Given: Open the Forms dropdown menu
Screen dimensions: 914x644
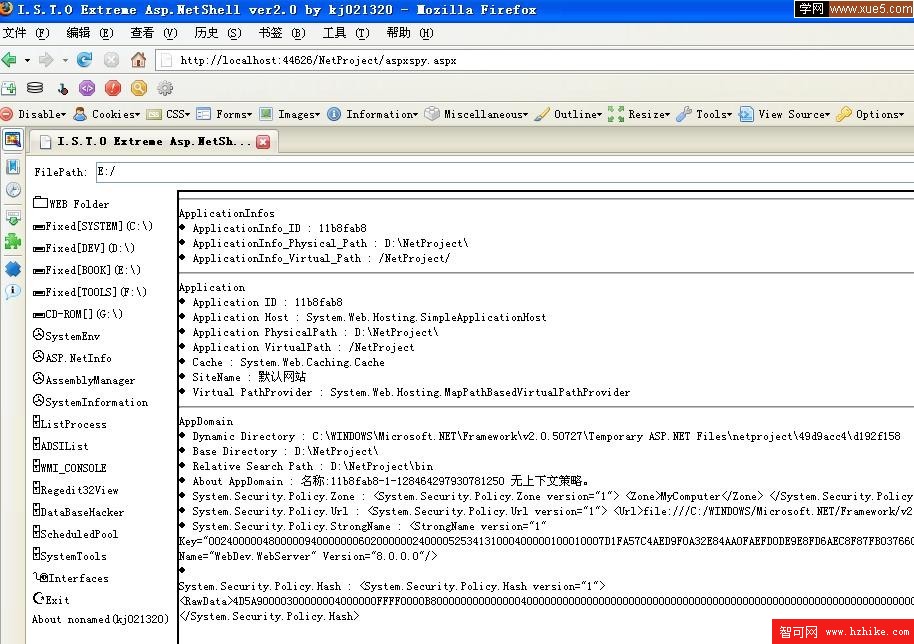Looking at the screenshot, I should [x=225, y=114].
